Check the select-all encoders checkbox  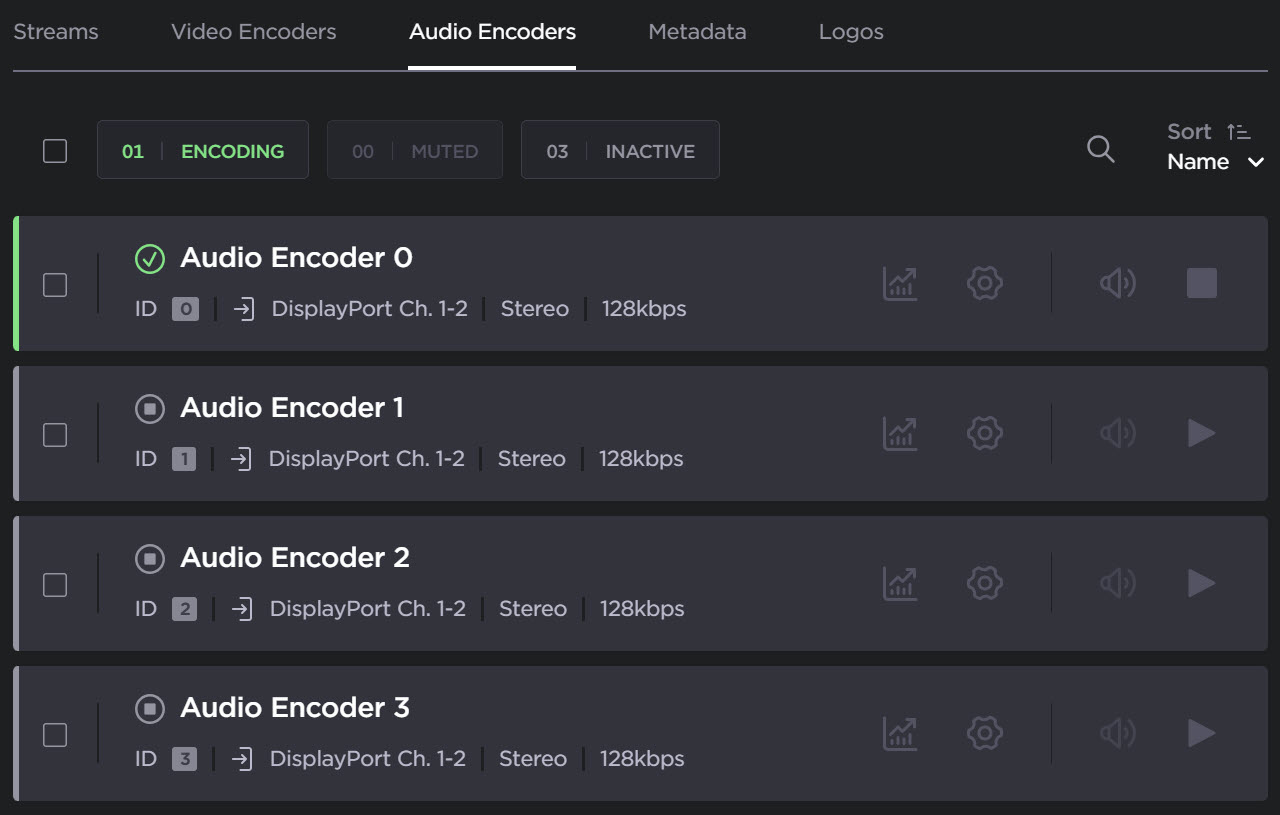pos(55,151)
